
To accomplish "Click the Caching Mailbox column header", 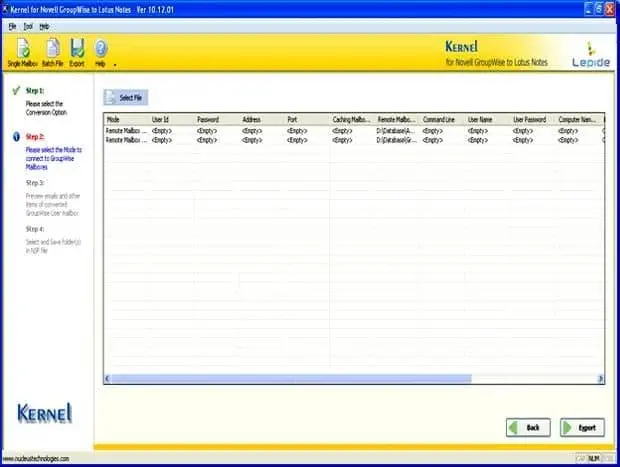I will pos(352,119).
